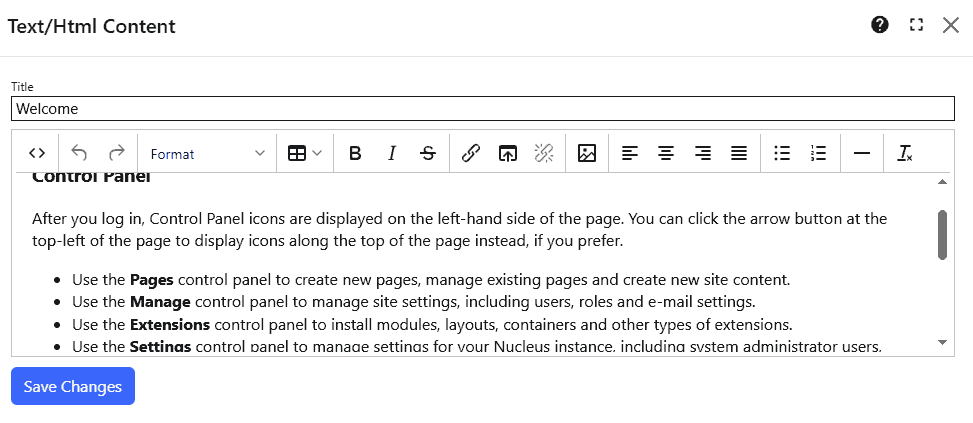
Task: Toggle bold formatting
Action: coord(355,153)
